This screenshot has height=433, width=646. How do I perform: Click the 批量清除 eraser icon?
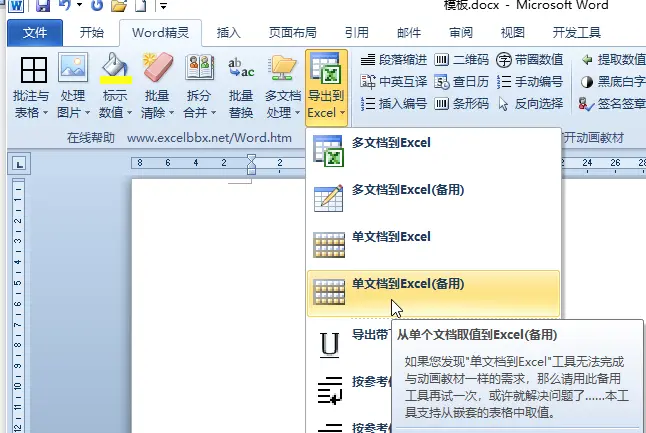click(158, 67)
